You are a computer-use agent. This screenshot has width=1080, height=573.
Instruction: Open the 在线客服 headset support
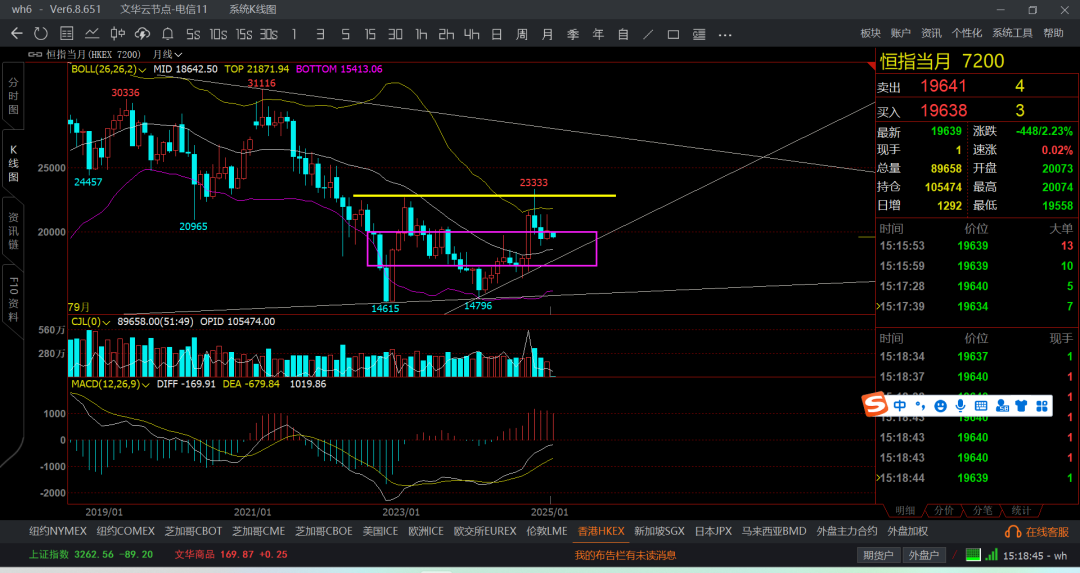coord(1037,532)
